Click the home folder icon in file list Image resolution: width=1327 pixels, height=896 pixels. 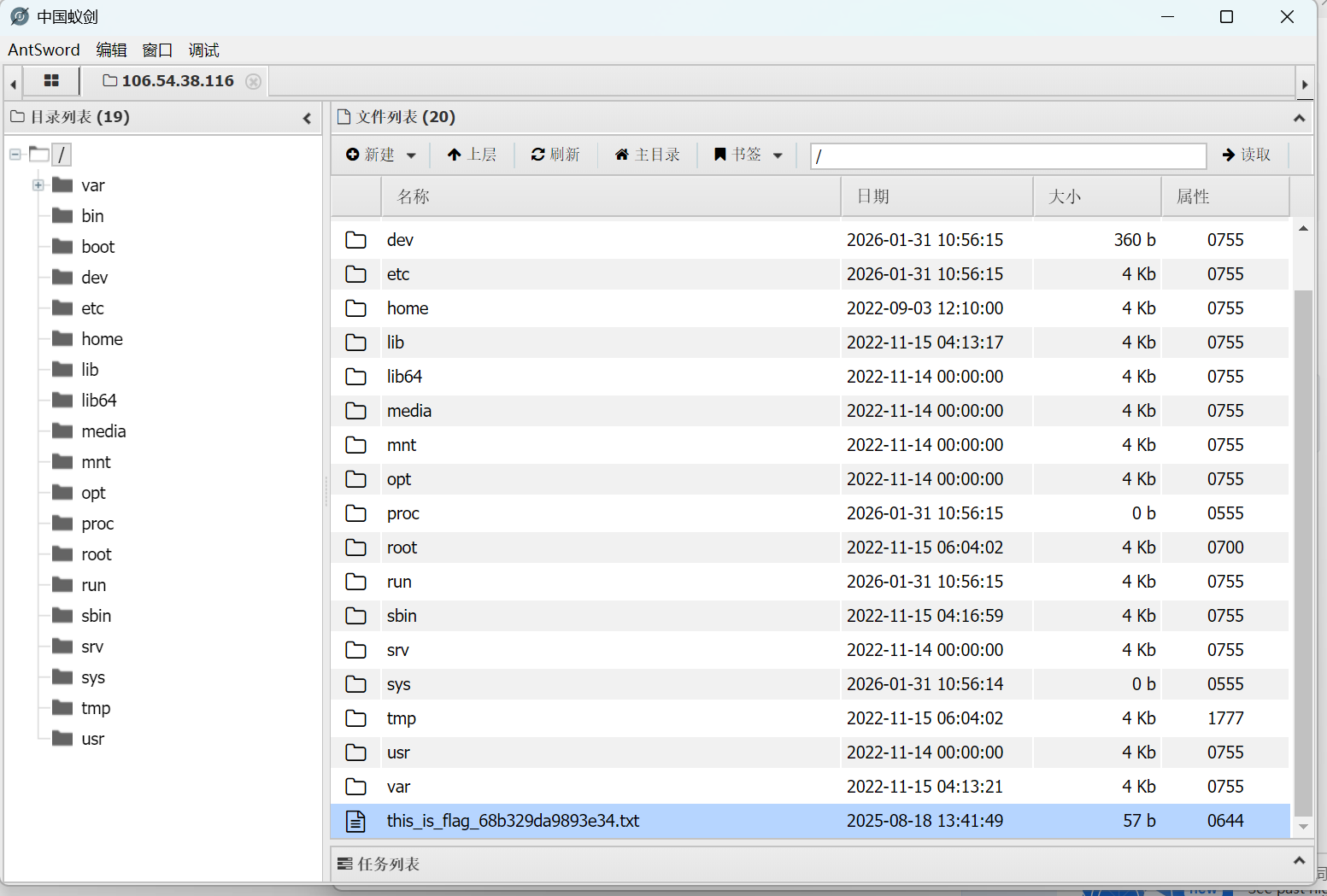pos(355,308)
